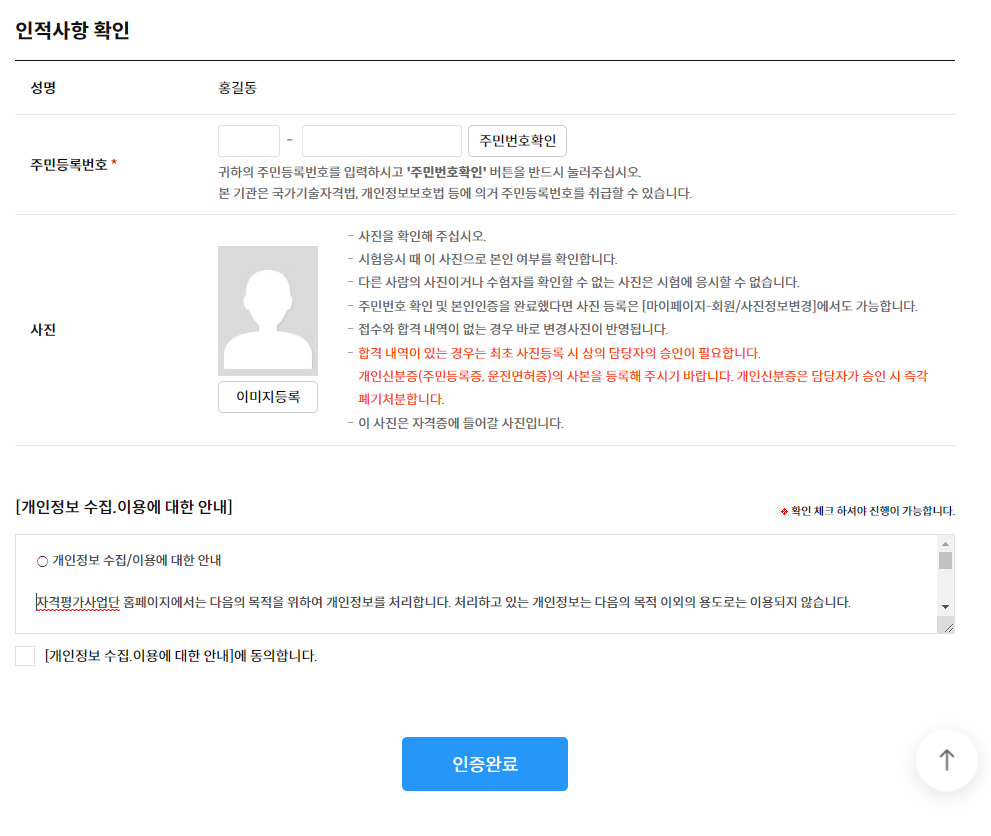Click the red asterisk next to 주민등록번호

[114, 165]
